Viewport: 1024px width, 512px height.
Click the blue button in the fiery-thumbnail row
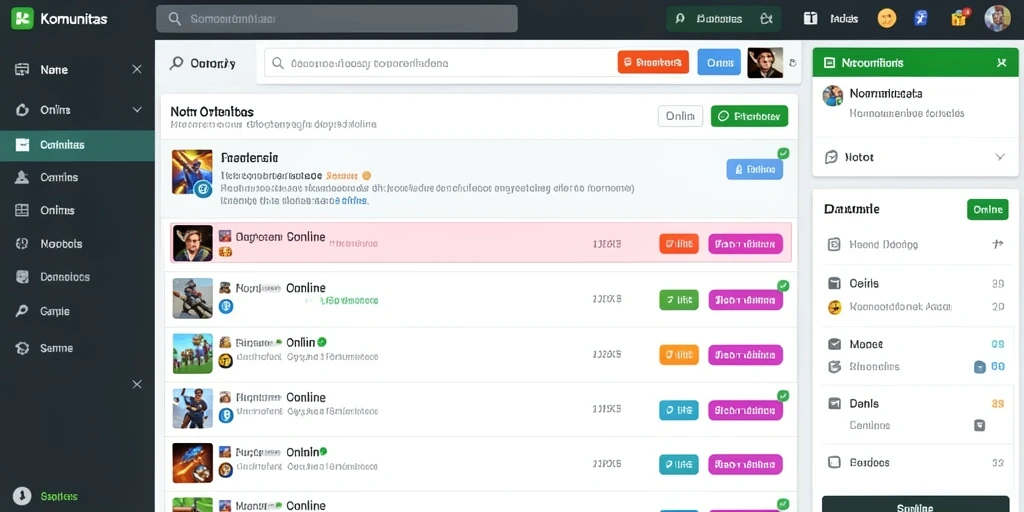coord(679,464)
